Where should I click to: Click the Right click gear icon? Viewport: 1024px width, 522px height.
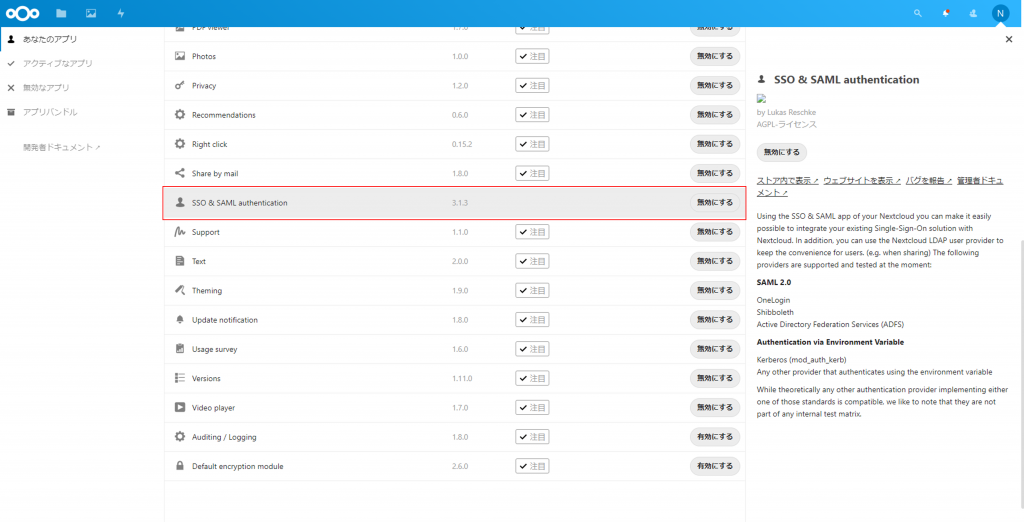pos(180,144)
